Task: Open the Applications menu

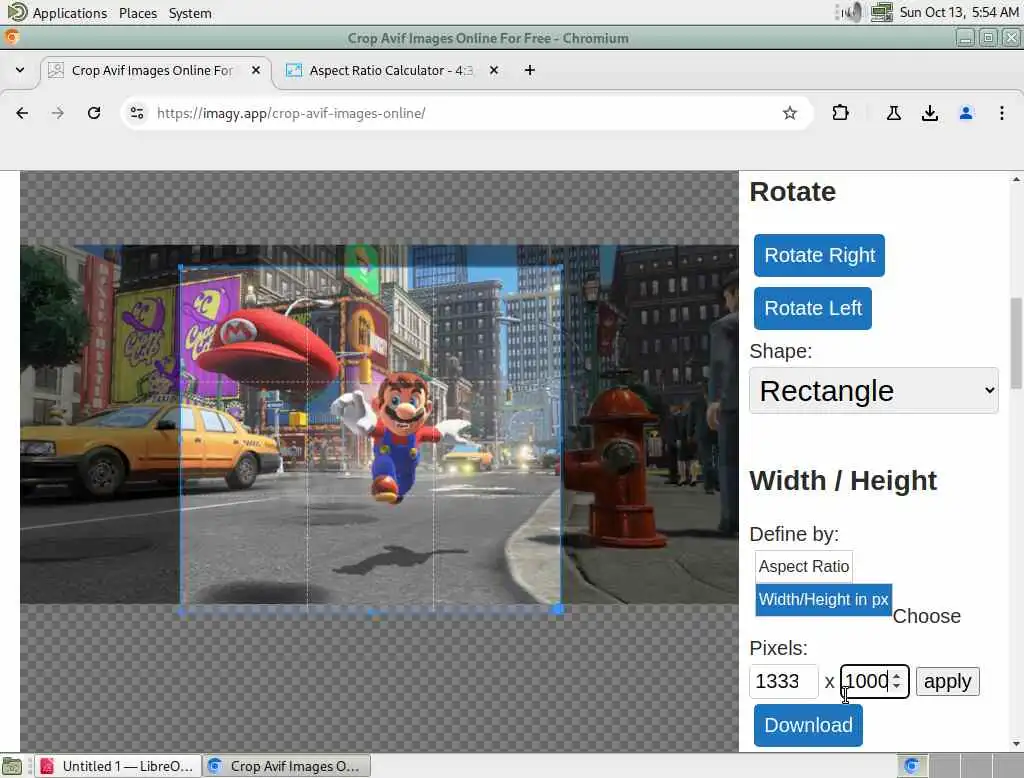Action: (56, 13)
